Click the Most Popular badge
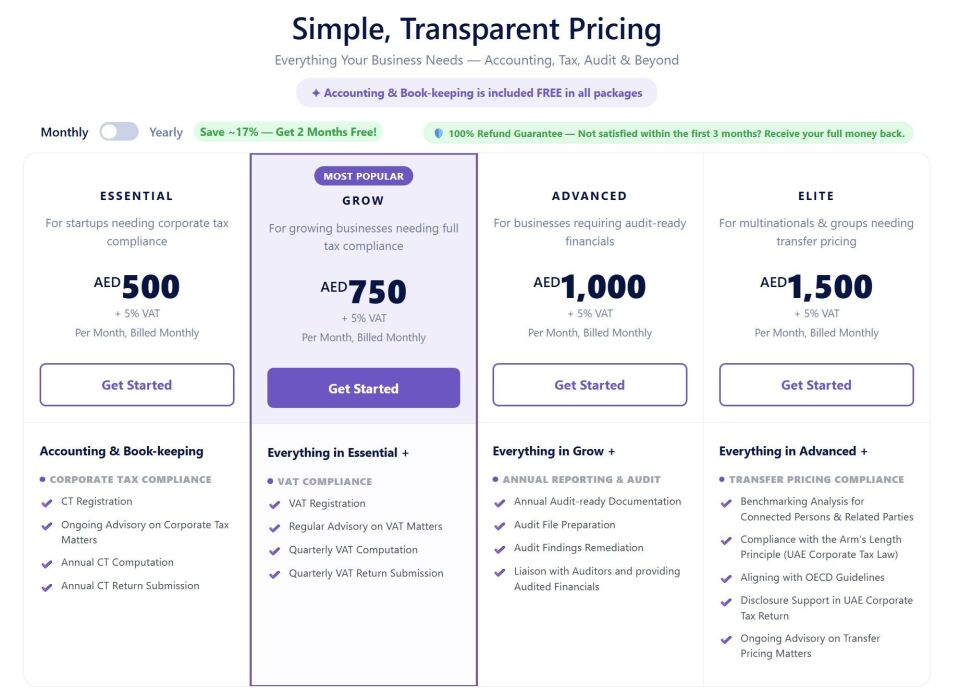 coord(363,176)
